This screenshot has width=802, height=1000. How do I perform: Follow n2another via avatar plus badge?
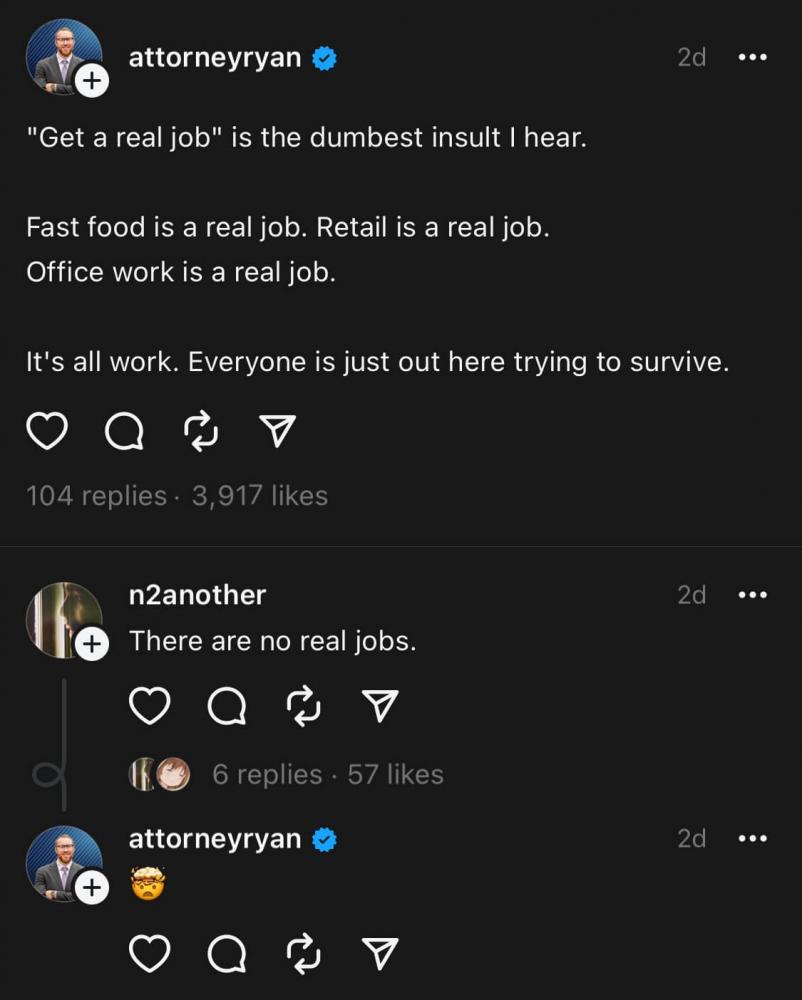(x=92, y=644)
